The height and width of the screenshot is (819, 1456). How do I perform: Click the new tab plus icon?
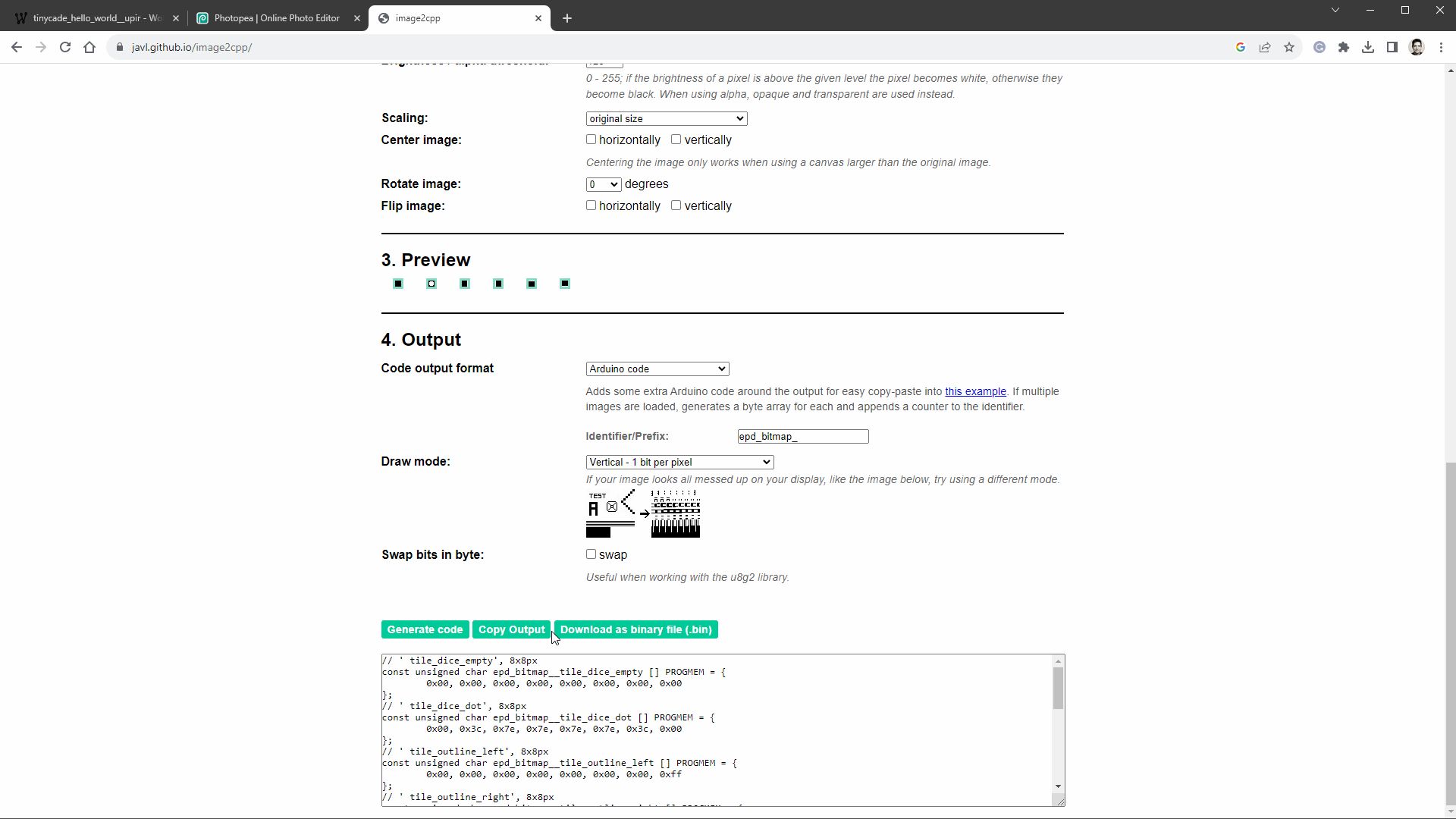pyautogui.click(x=567, y=18)
